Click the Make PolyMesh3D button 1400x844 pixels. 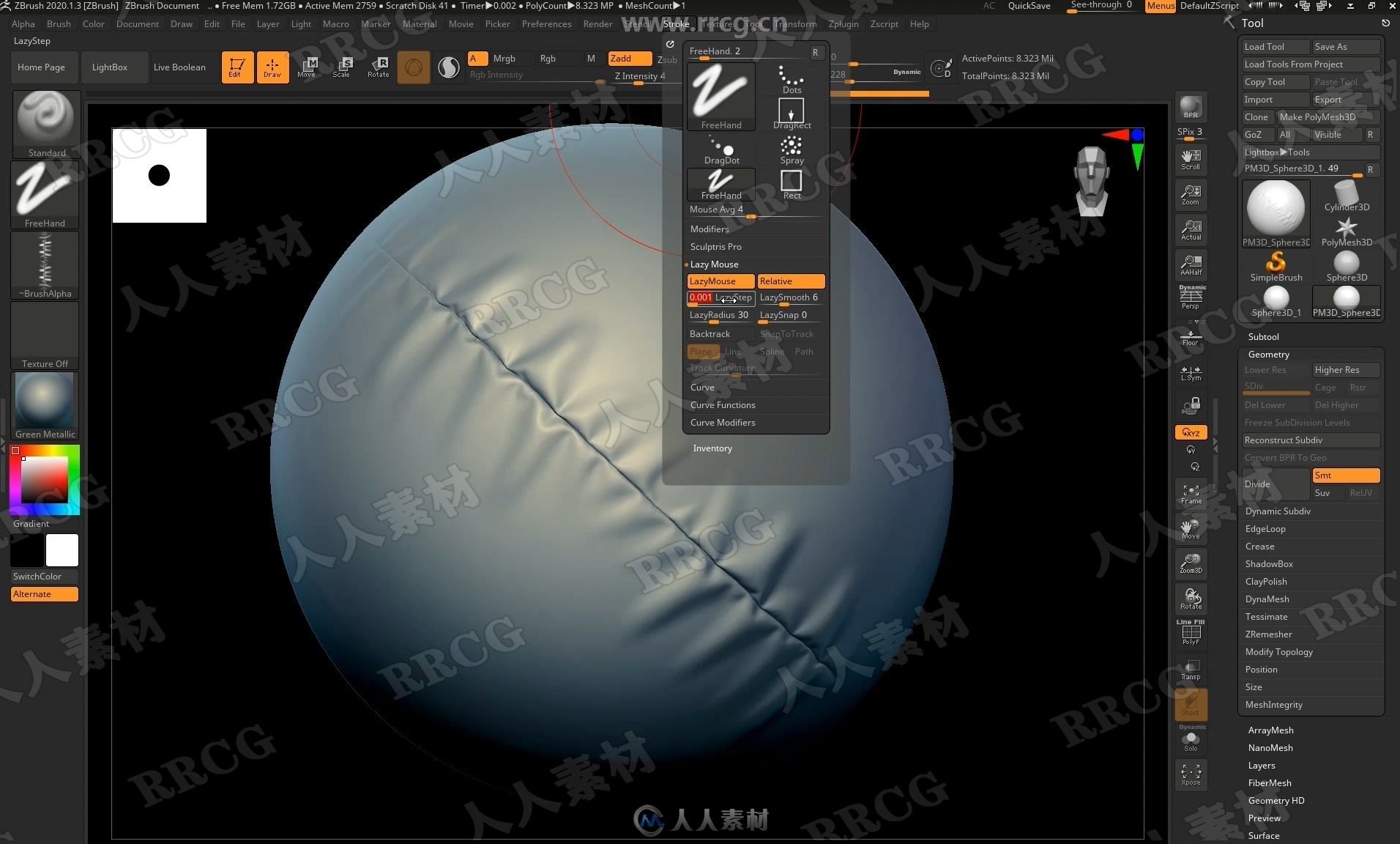(1328, 117)
